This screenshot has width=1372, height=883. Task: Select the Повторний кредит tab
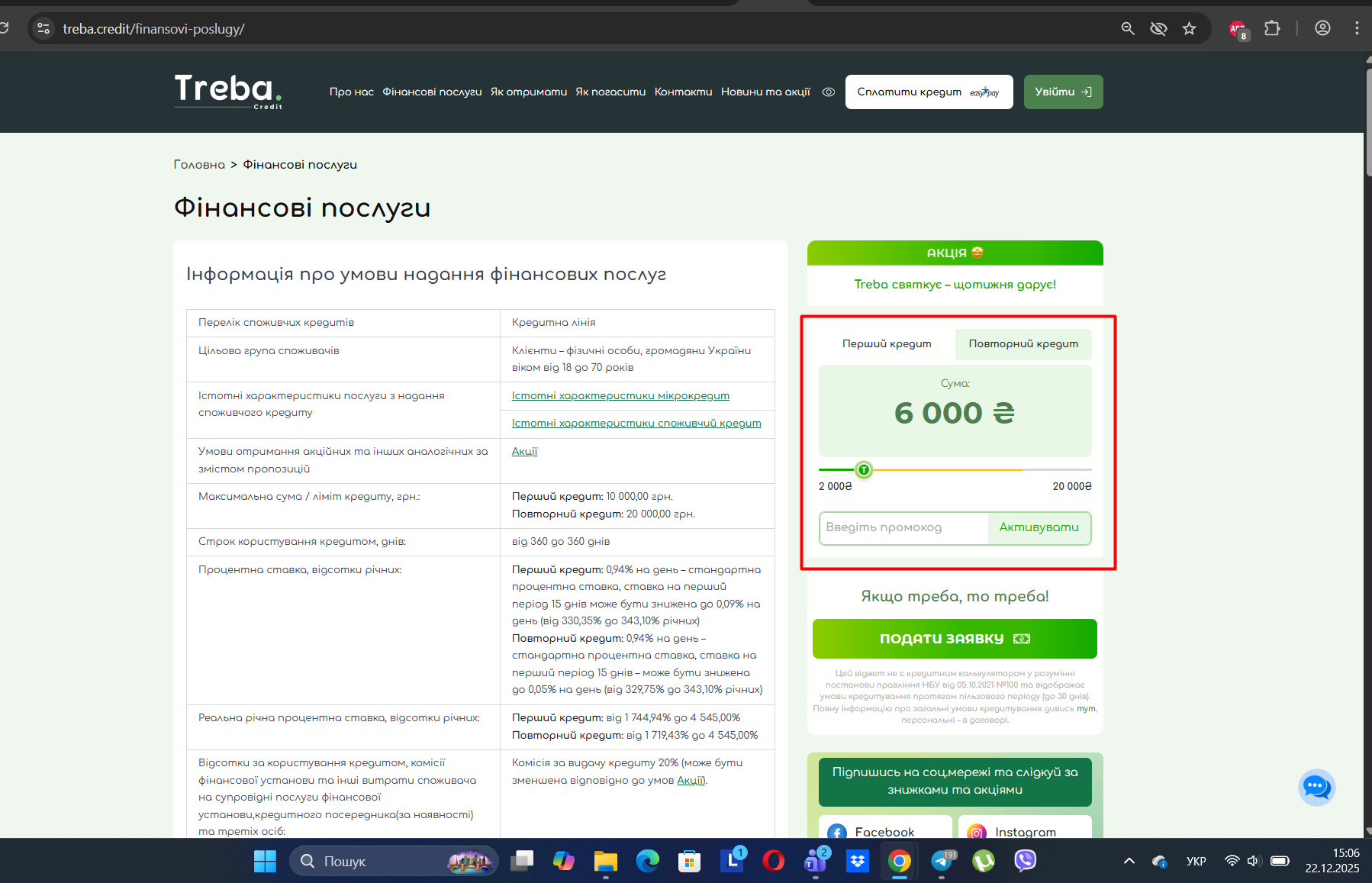click(1023, 344)
